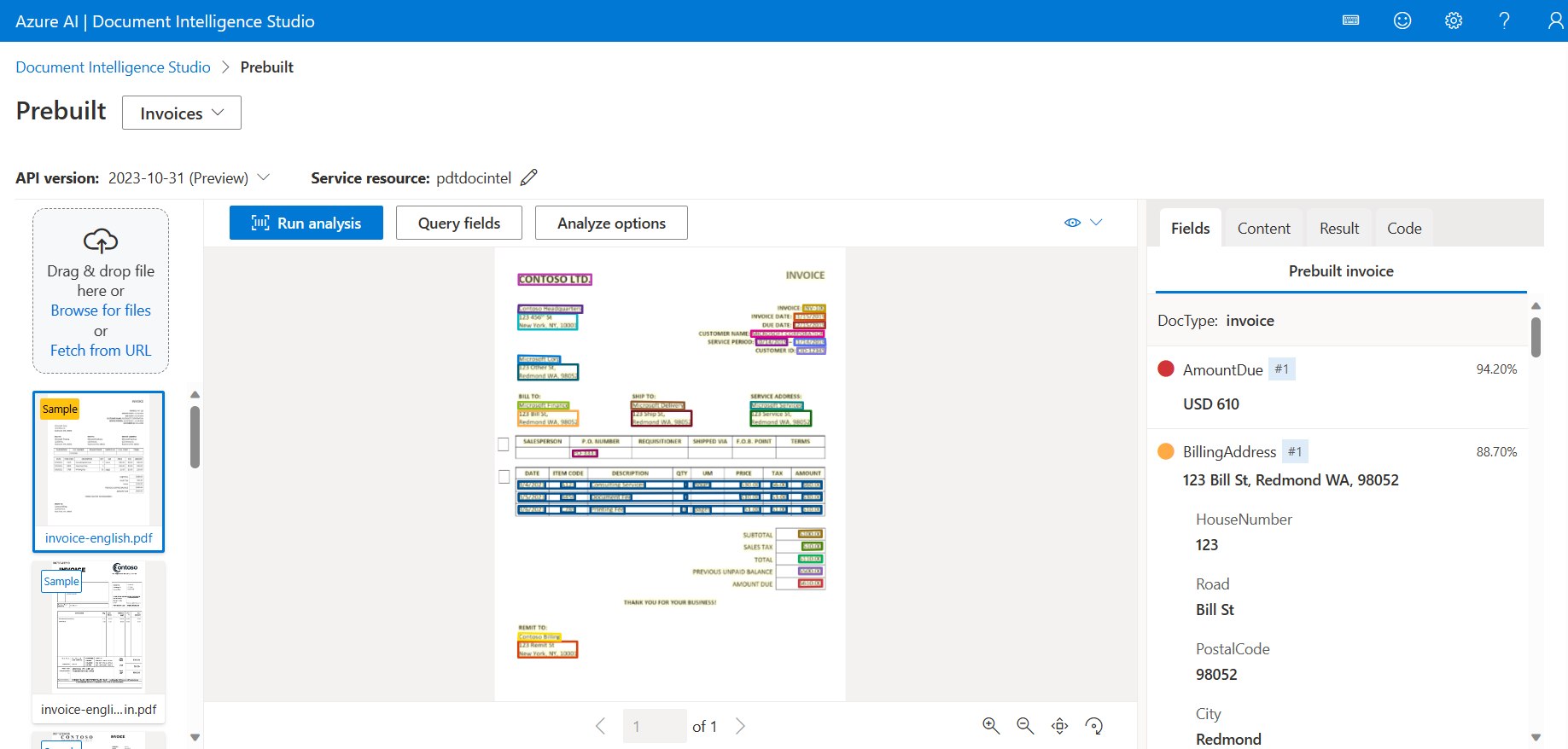Open the user account icon
Screen dimensions: 1568x749
(1556, 20)
